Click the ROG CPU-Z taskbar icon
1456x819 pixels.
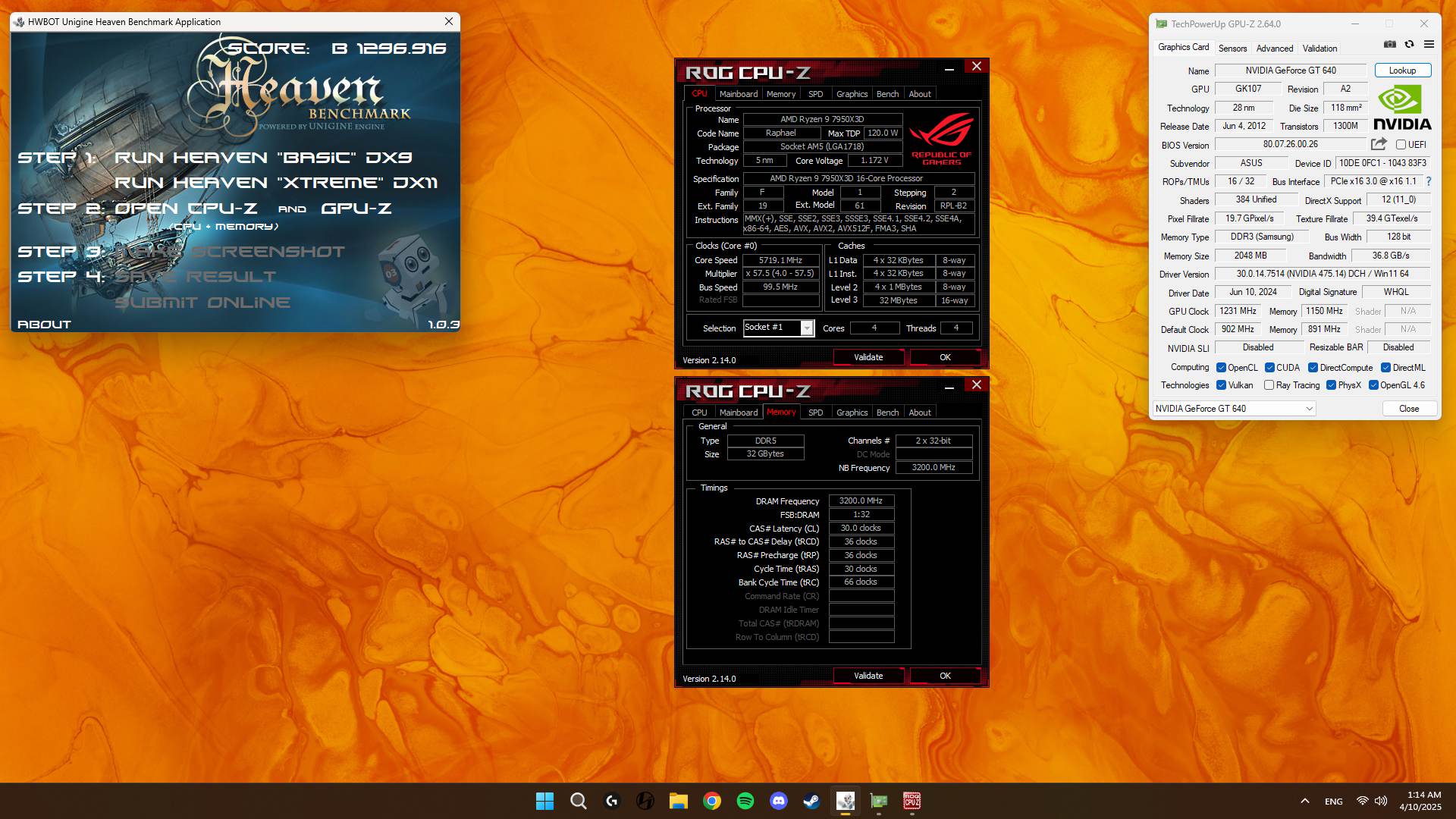[x=912, y=801]
